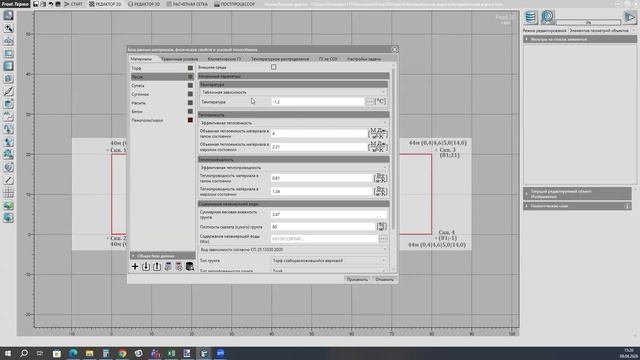Open Windows Start menu
The height and width of the screenshot is (360, 640).
click(x=8, y=353)
